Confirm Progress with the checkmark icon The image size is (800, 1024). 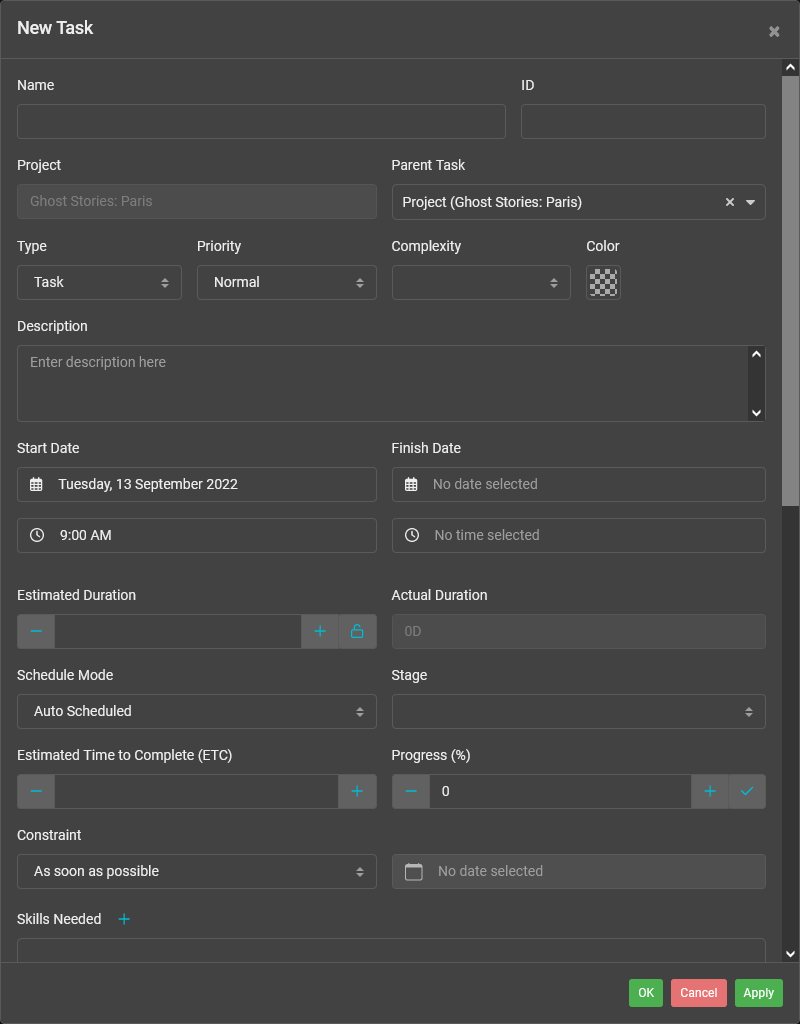[747, 791]
